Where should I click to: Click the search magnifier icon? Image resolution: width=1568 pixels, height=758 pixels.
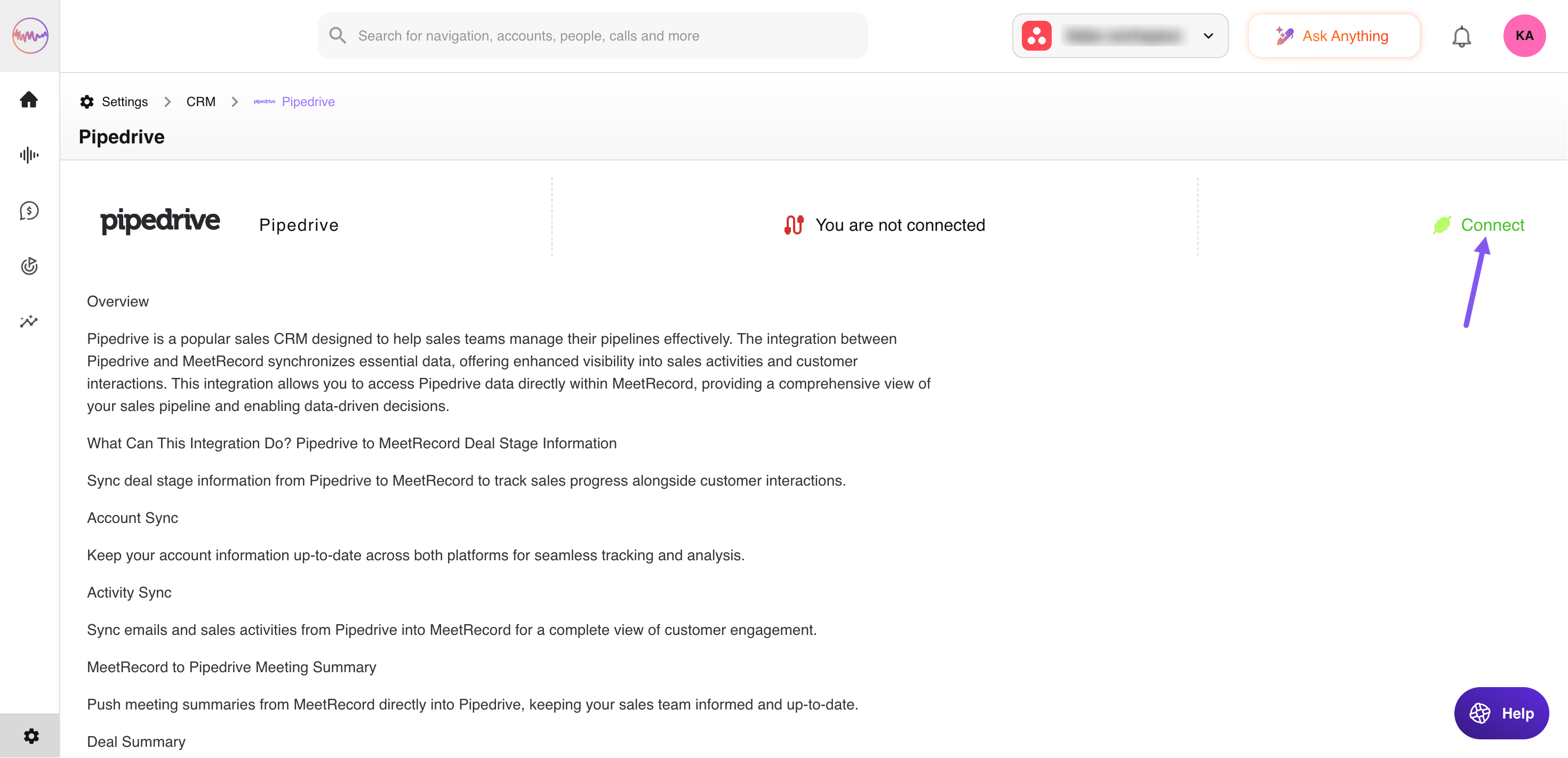pyautogui.click(x=338, y=36)
